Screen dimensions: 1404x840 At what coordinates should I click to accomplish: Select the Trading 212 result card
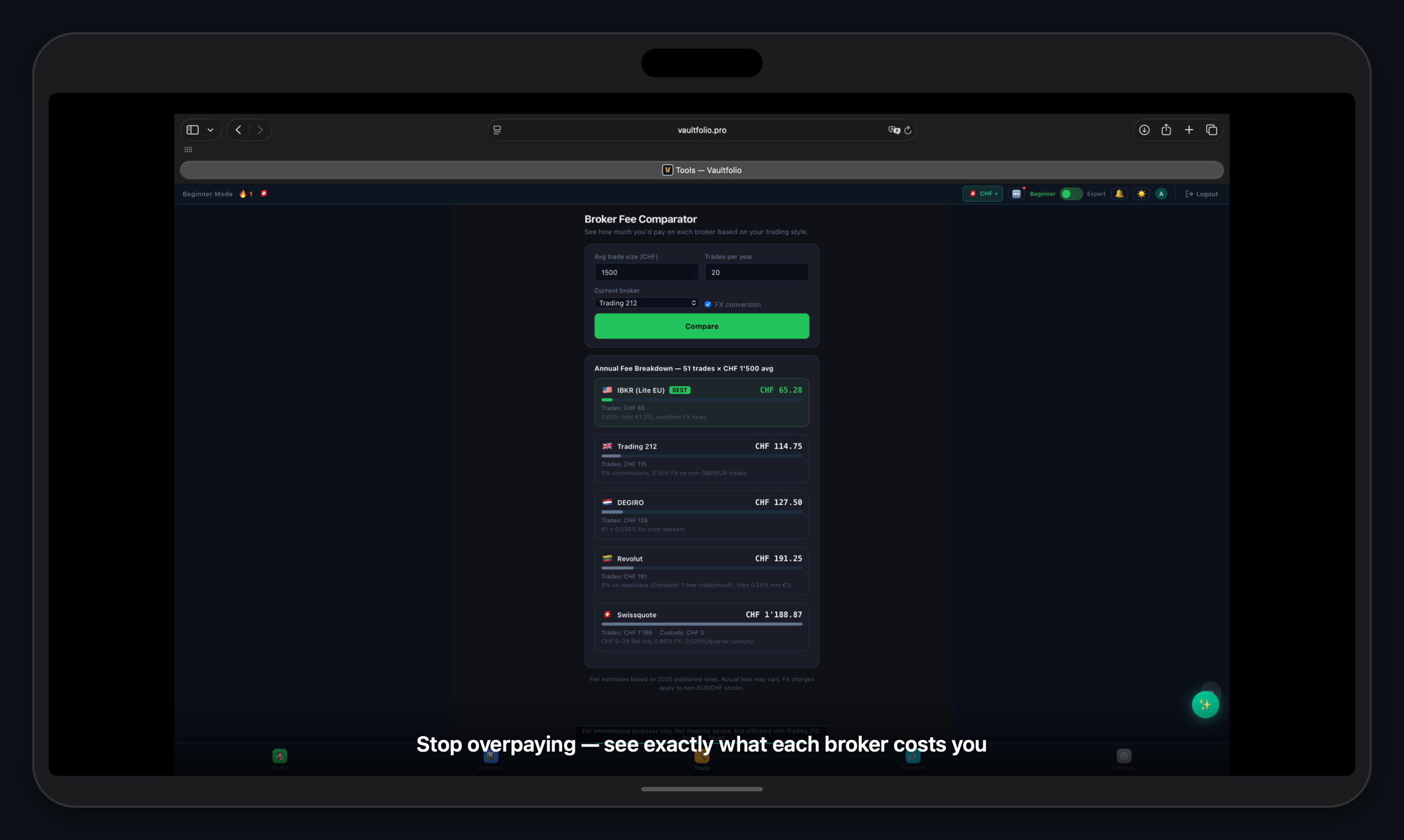coord(701,459)
